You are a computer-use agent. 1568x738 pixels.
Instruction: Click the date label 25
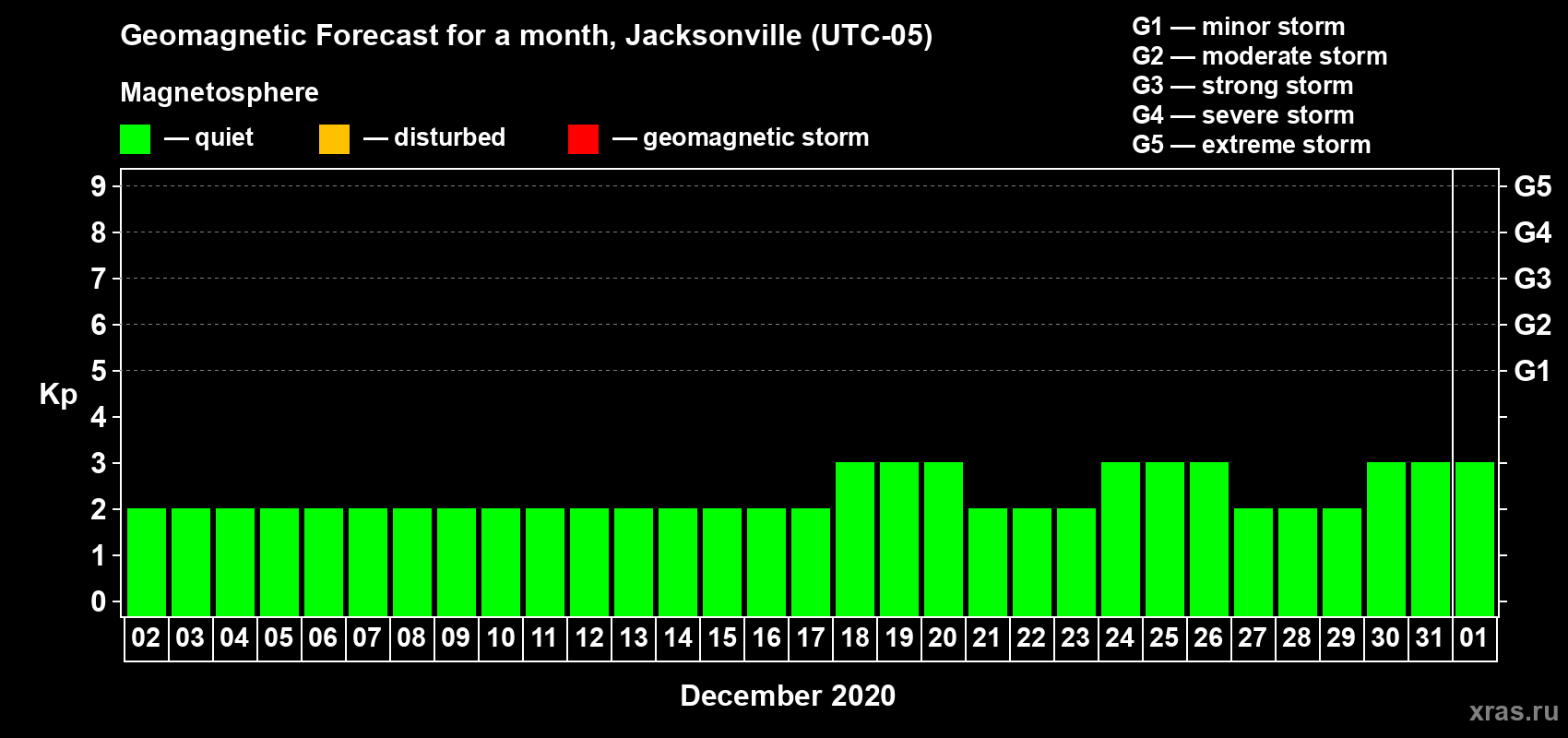coord(1164,637)
